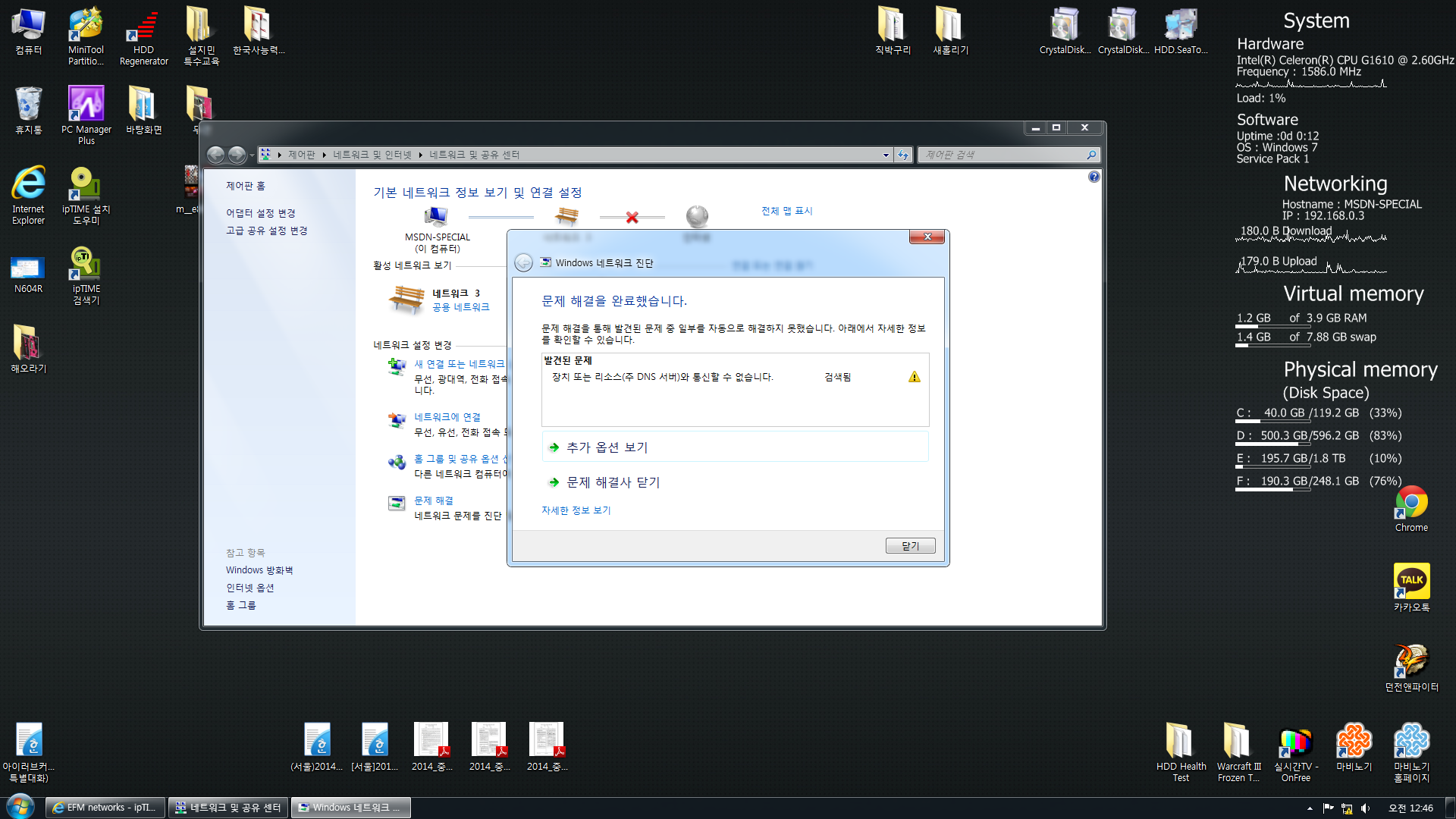
Task: Click 추가 옵션 보기 option
Action: (x=735, y=447)
